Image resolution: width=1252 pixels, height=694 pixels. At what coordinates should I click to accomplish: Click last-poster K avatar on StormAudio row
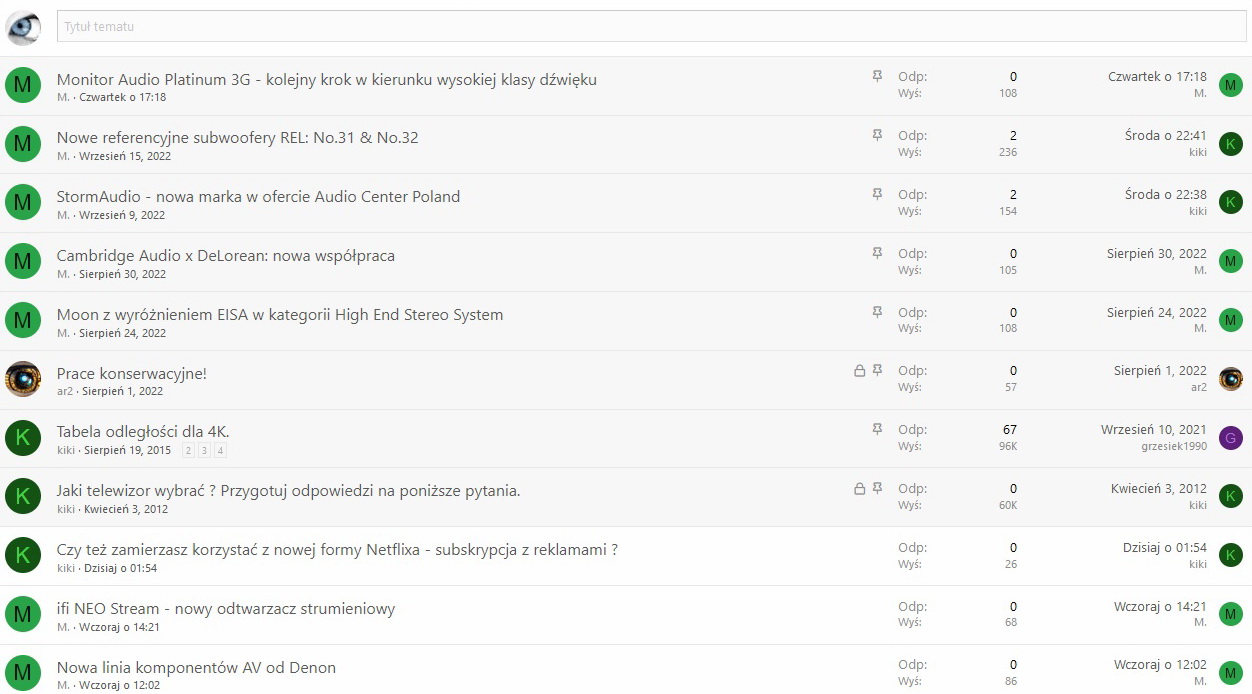pos(1231,203)
